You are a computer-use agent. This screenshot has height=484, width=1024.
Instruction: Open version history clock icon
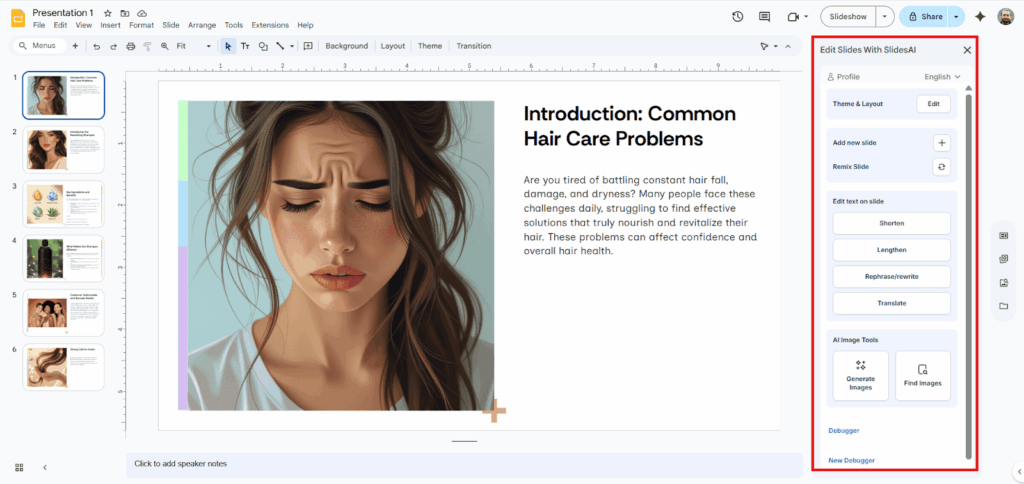click(x=737, y=17)
